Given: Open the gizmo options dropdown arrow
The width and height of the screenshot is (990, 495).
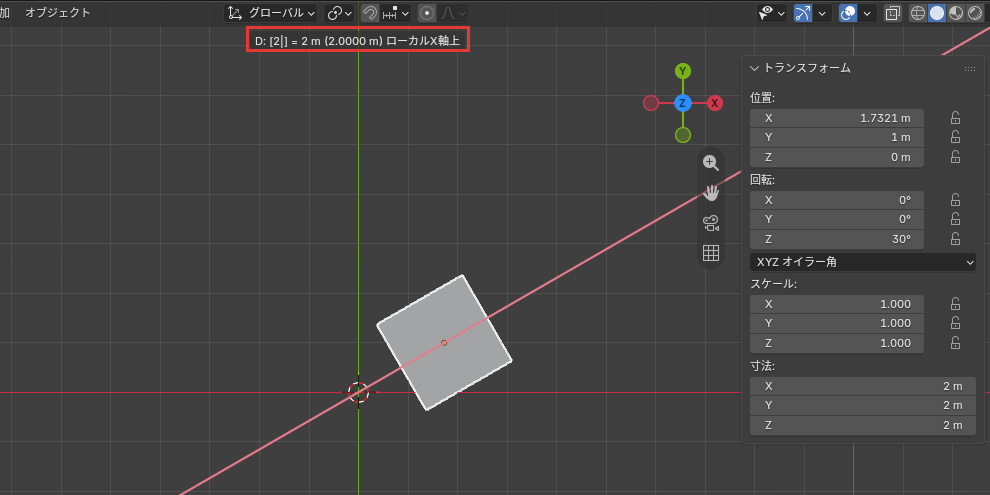Looking at the screenshot, I should click(822, 13).
